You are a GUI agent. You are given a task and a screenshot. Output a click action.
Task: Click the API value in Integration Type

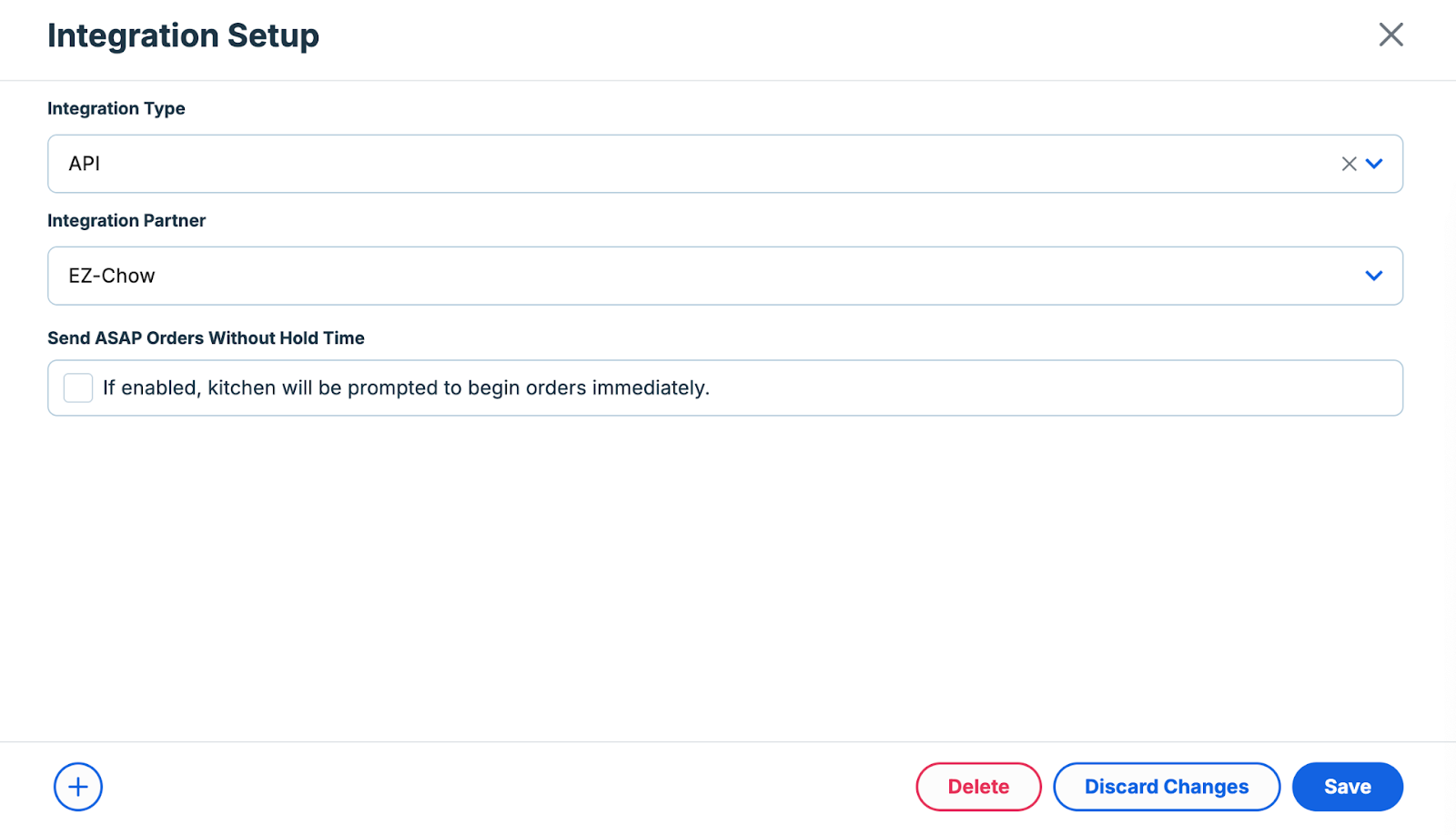tap(85, 164)
